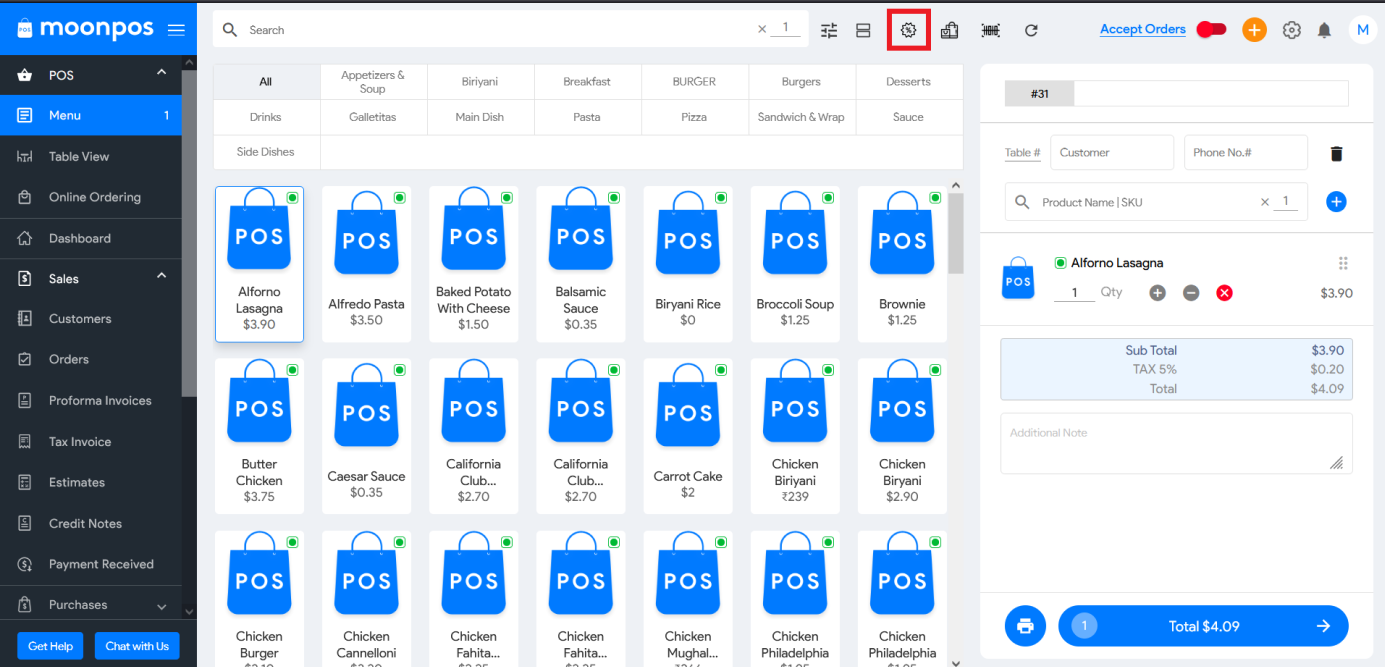1385x667 pixels.
Task: Click the barcode scanner icon
Action: coord(990,30)
